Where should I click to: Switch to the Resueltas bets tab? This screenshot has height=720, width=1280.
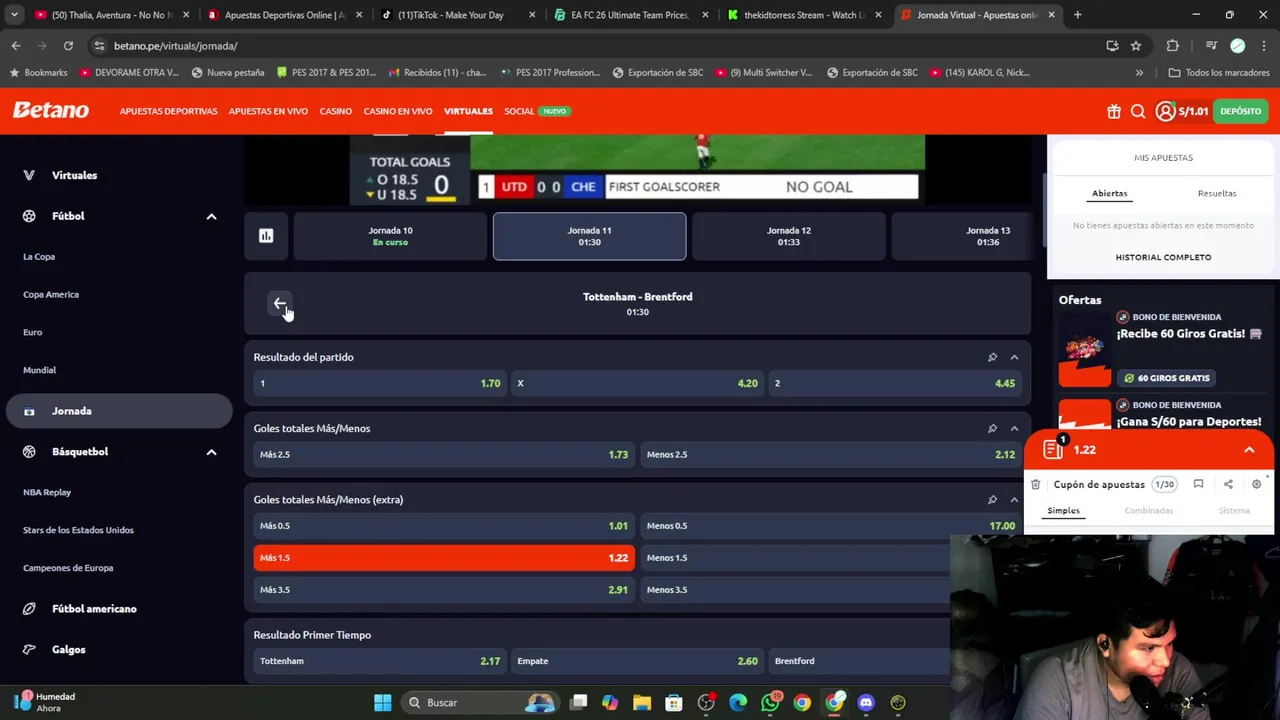click(x=1217, y=193)
